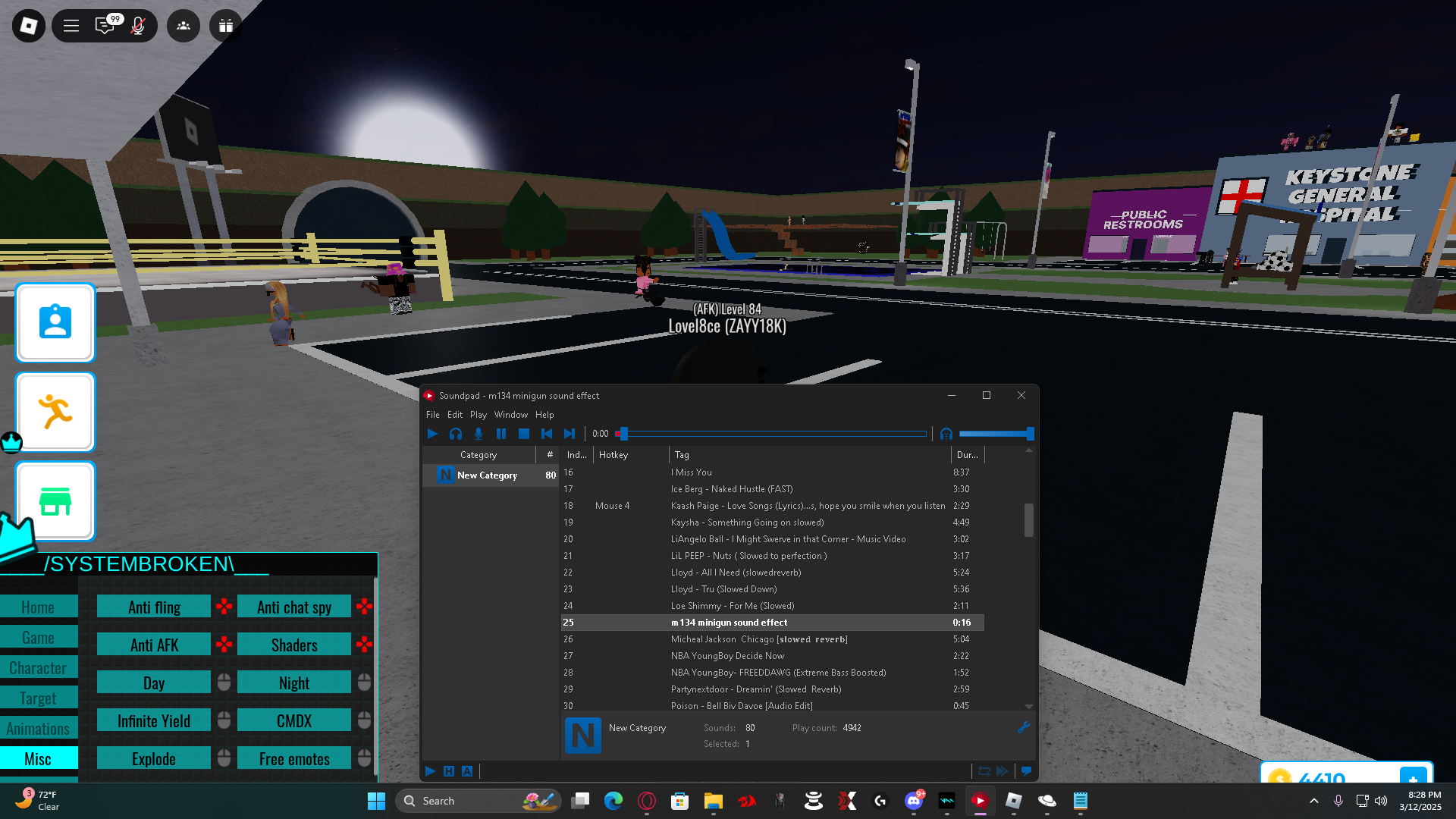Click the Anti AFK button
Screen dimensions: 1456x819
click(154, 645)
